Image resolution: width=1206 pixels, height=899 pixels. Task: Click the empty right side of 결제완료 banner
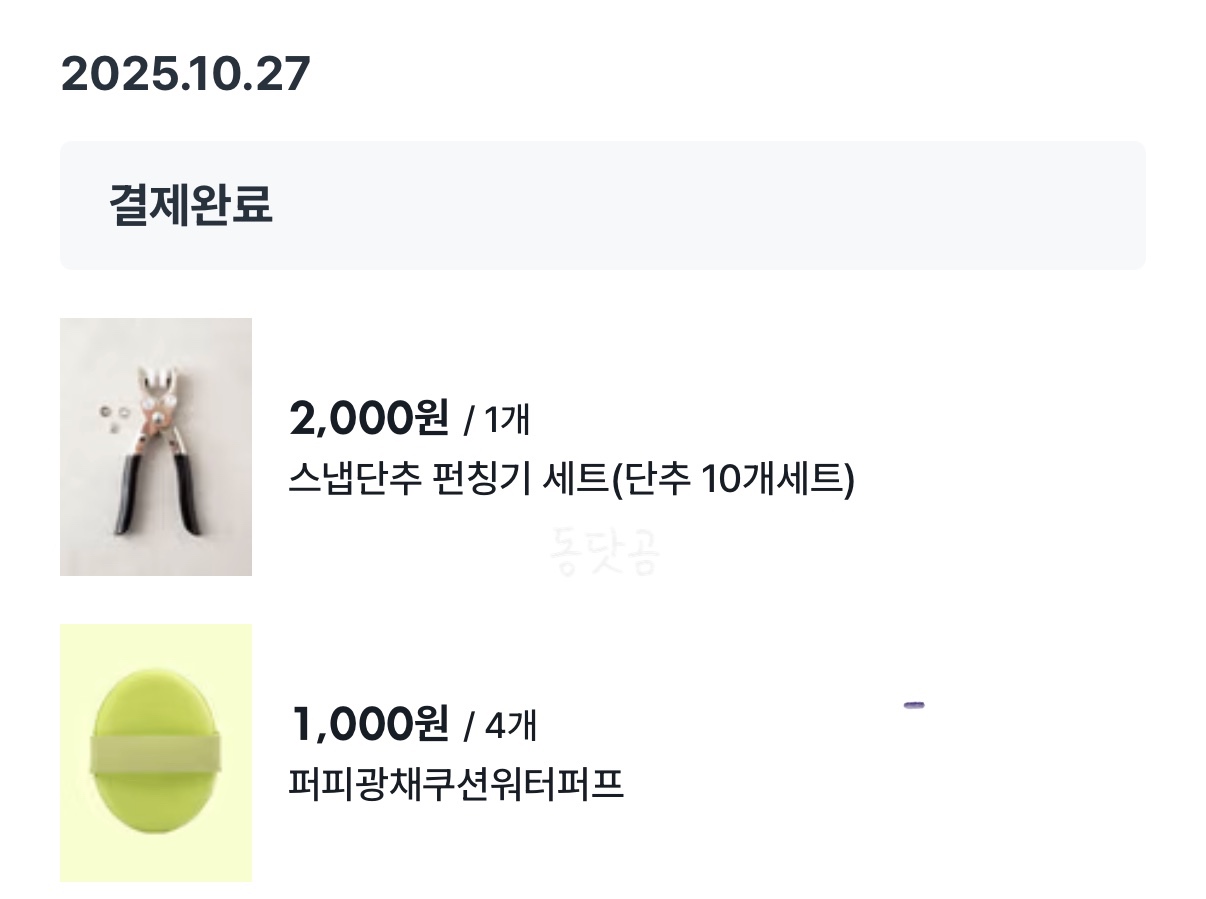(x=800, y=205)
